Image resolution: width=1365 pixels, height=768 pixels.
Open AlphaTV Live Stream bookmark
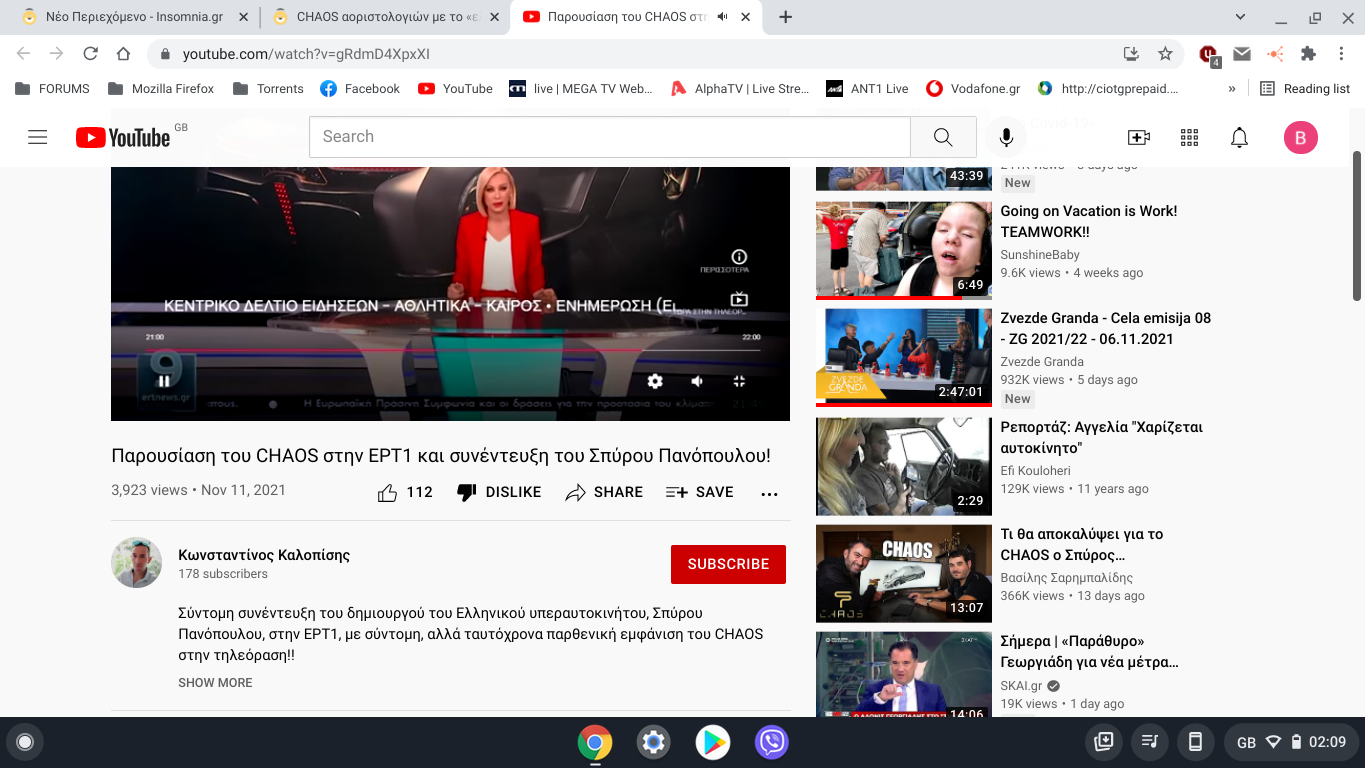pyautogui.click(x=740, y=89)
